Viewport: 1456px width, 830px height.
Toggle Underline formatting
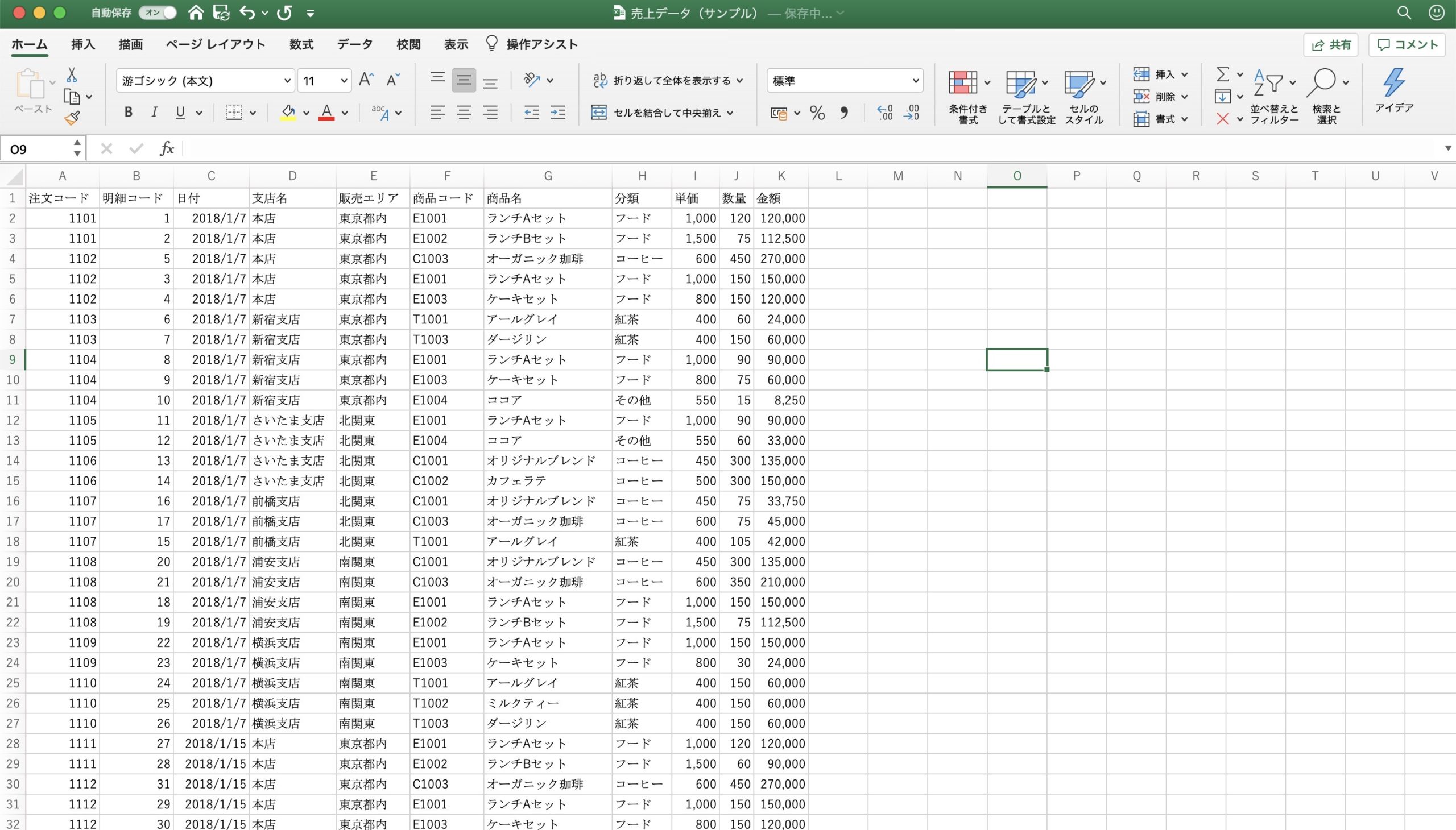click(180, 113)
